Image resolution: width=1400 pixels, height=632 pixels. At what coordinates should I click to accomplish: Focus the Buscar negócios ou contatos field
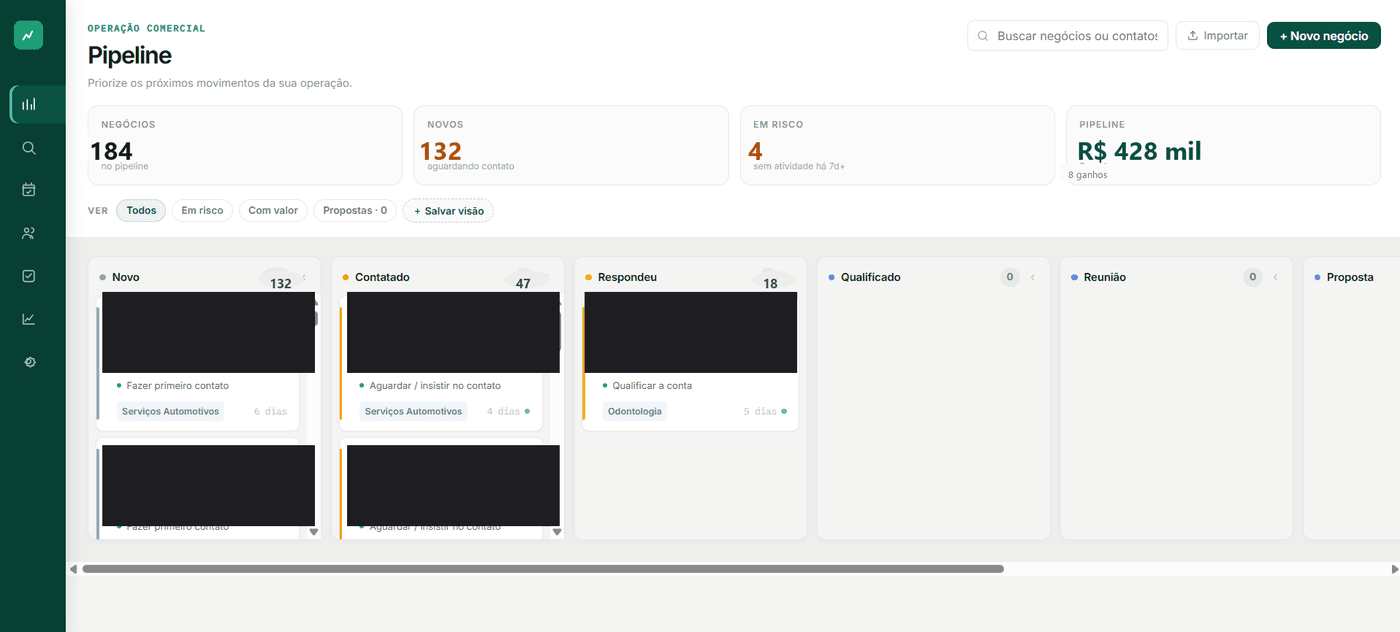[1067, 36]
